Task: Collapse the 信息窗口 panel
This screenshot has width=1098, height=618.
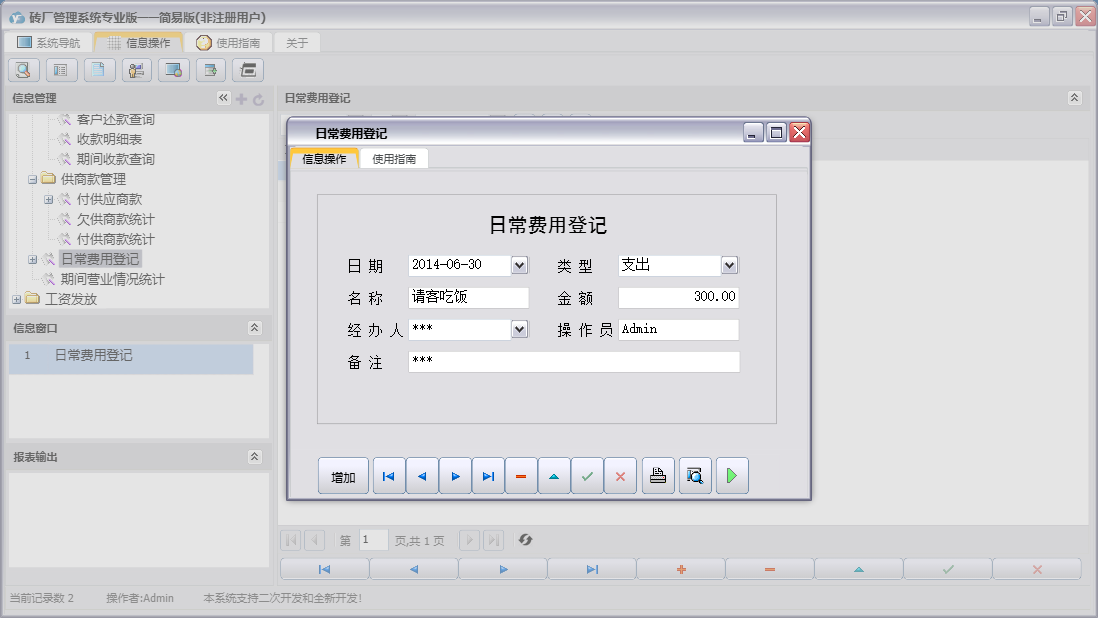Action: (x=254, y=328)
